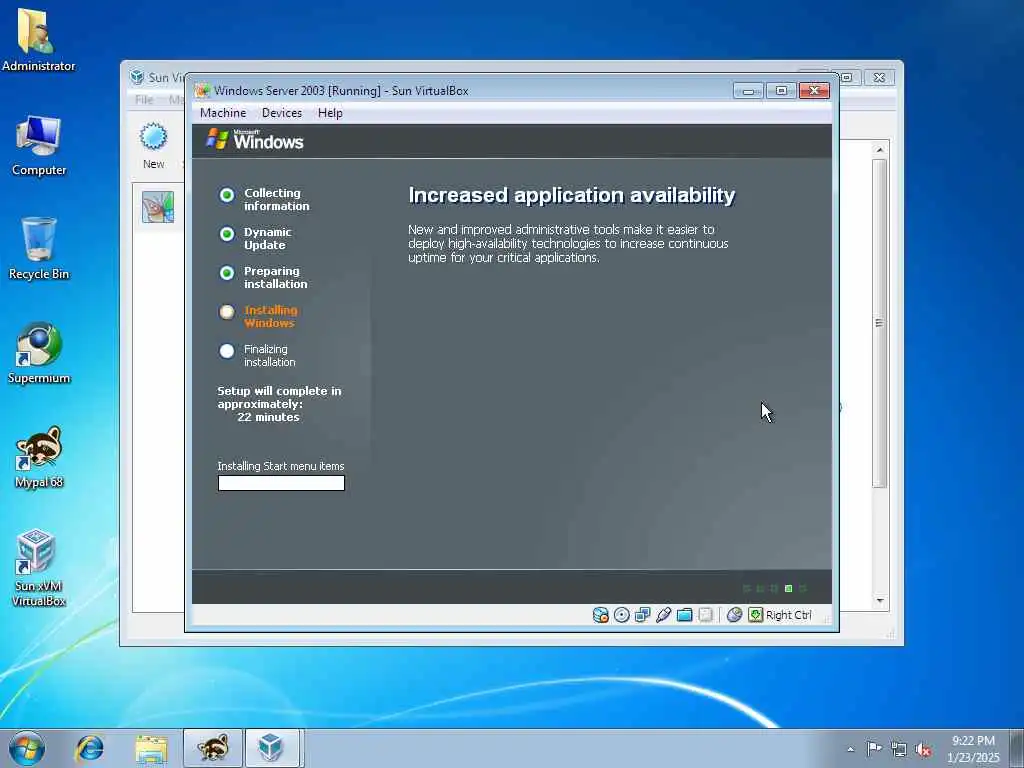Click the green progress dots indicator
Screen dimensions: 1024x768
[x=775, y=588]
